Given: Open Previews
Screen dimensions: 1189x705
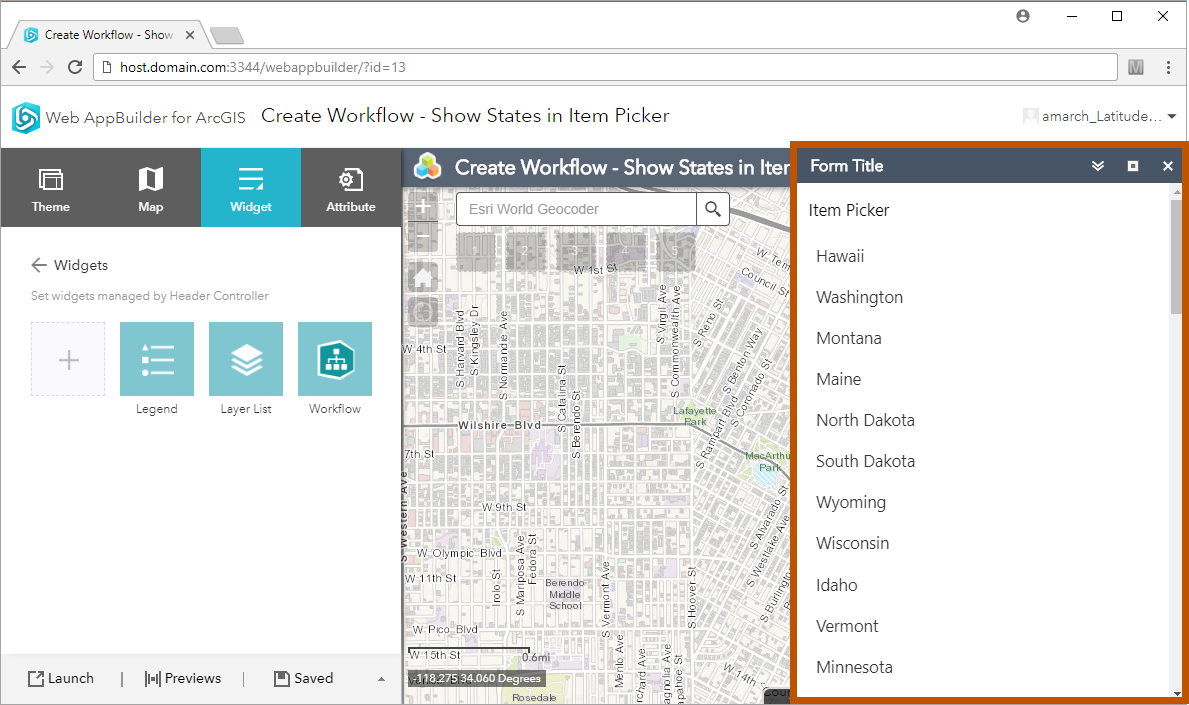Looking at the screenshot, I should [183, 678].
